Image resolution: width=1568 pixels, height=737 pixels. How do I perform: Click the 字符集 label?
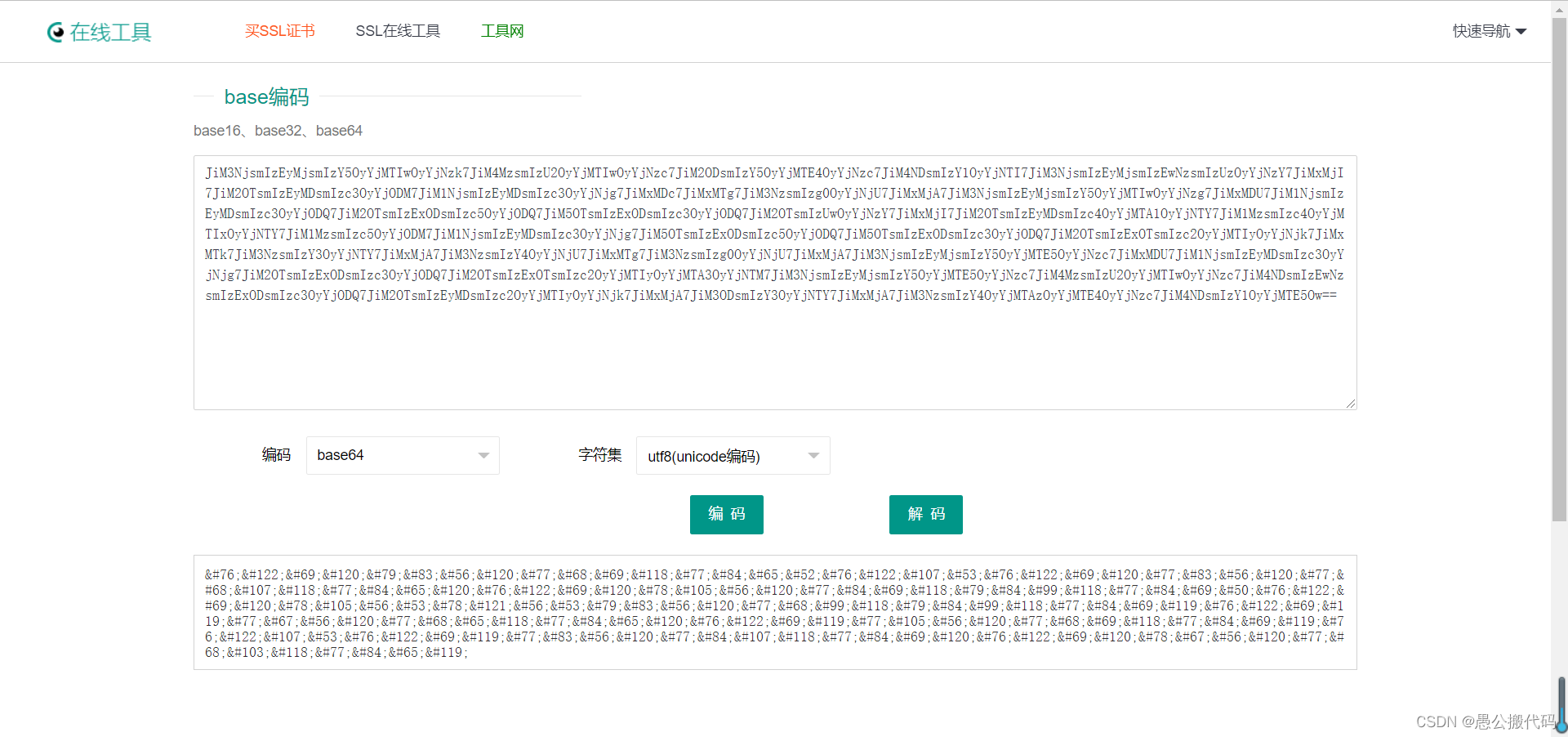pyautogui.click(x=600, y=455)
